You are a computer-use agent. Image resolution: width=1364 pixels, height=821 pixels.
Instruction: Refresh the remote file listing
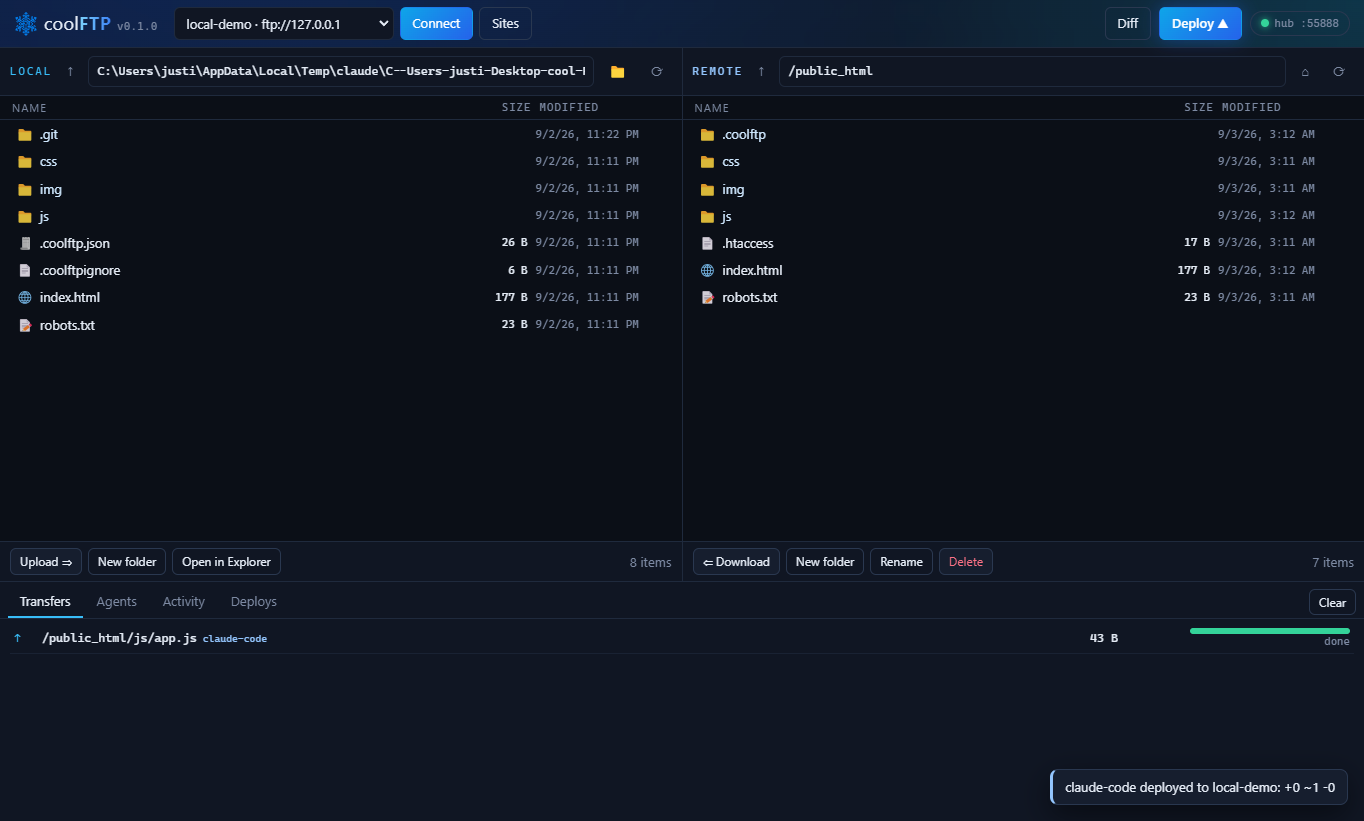(x=1338, y=72)
